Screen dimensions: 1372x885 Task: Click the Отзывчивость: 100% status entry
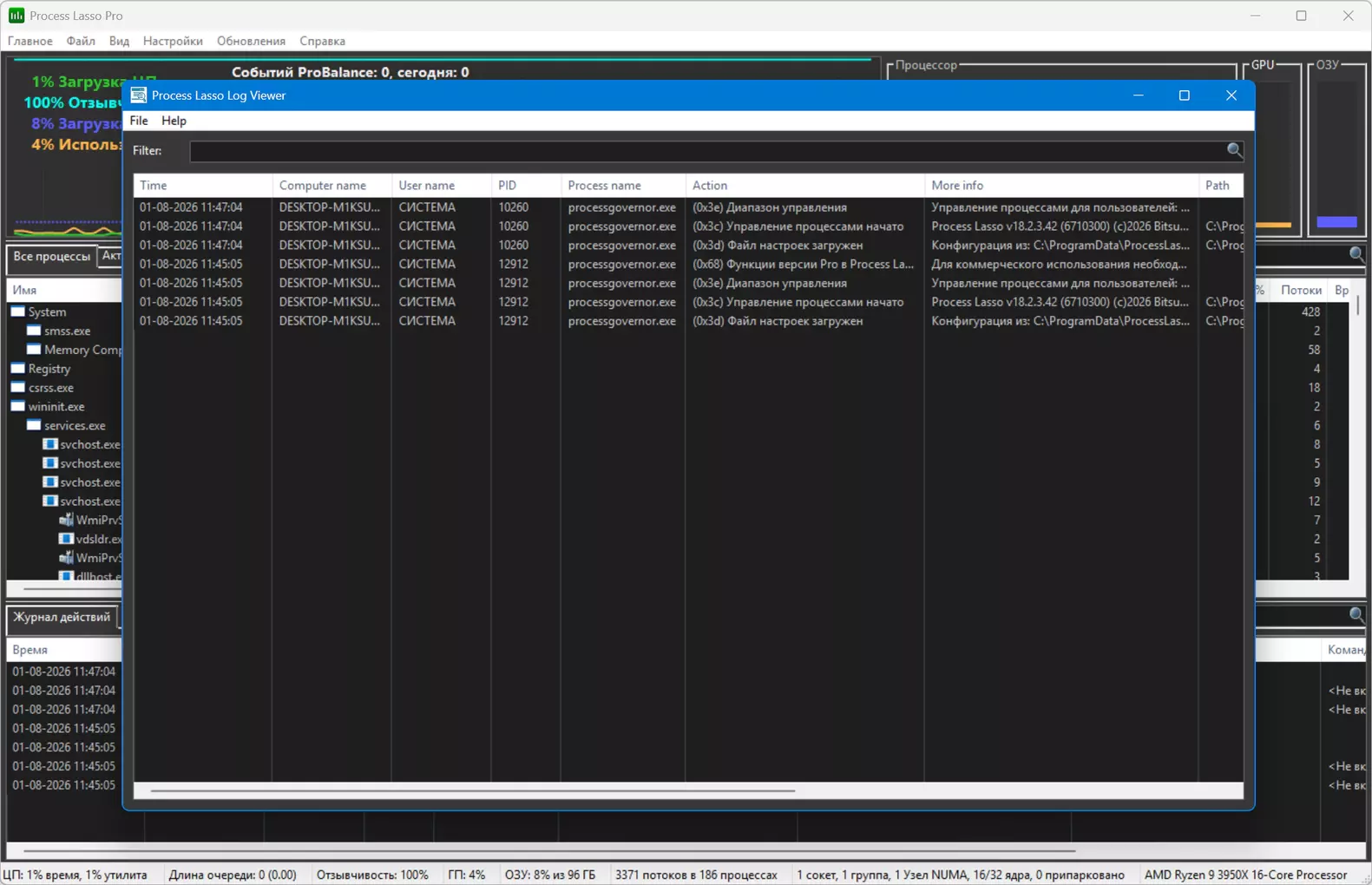[x=372, y=875]
